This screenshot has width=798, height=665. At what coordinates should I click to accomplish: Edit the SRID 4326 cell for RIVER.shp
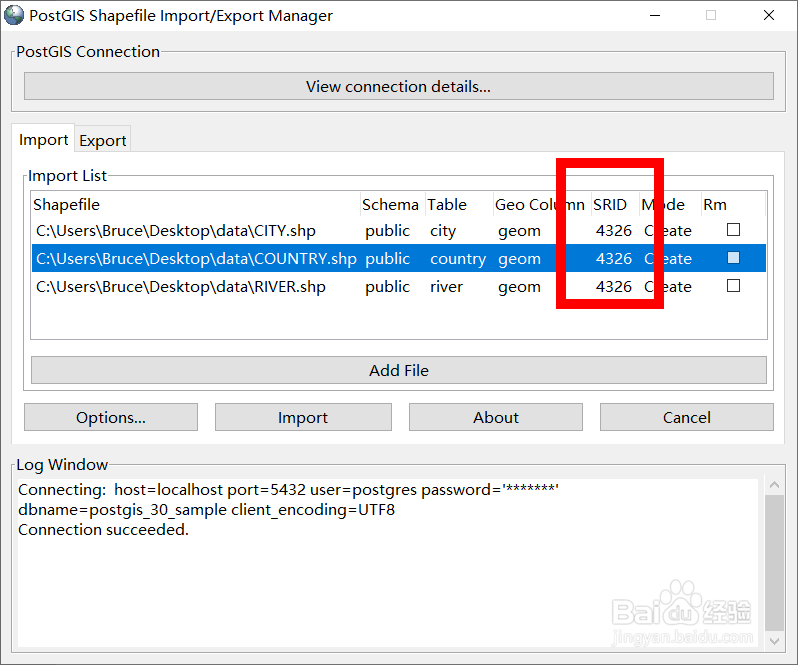tap(614, 287)
